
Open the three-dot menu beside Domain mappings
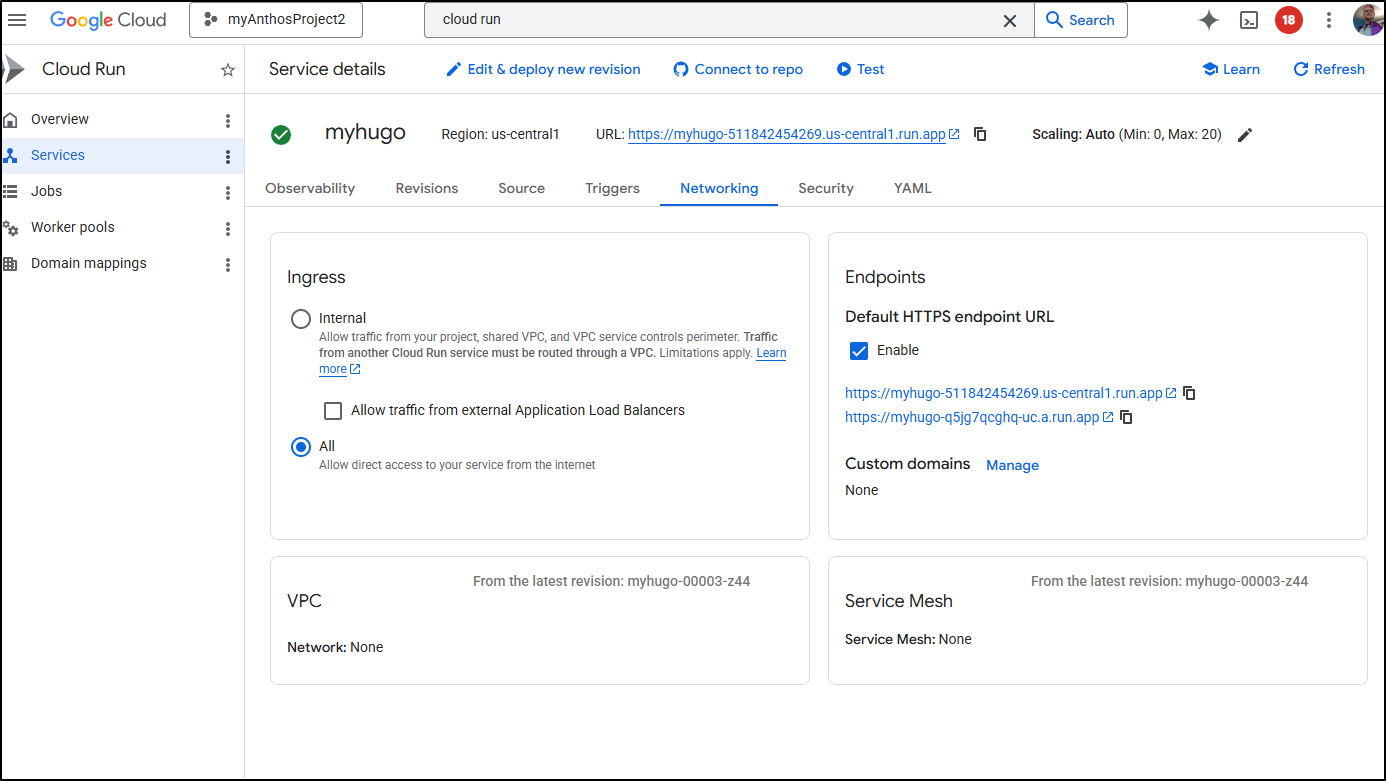pos(228,264)
